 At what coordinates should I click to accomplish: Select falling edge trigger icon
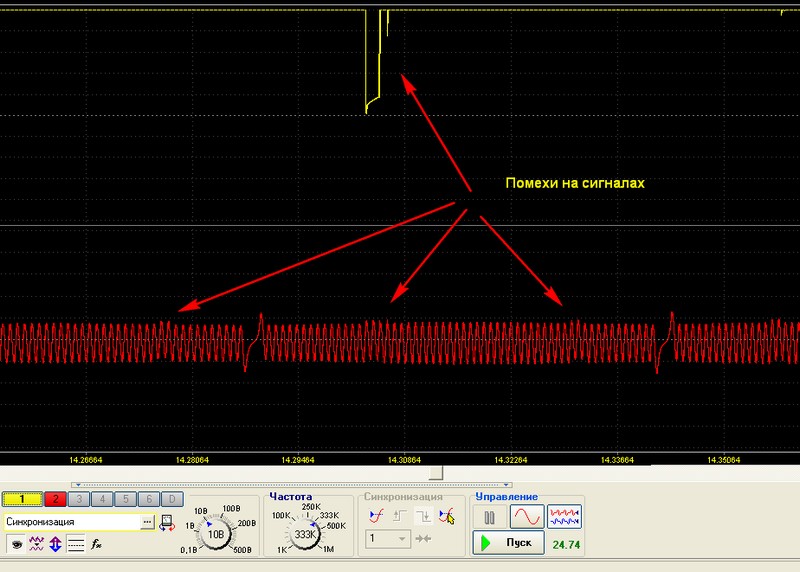coord(423,516)
